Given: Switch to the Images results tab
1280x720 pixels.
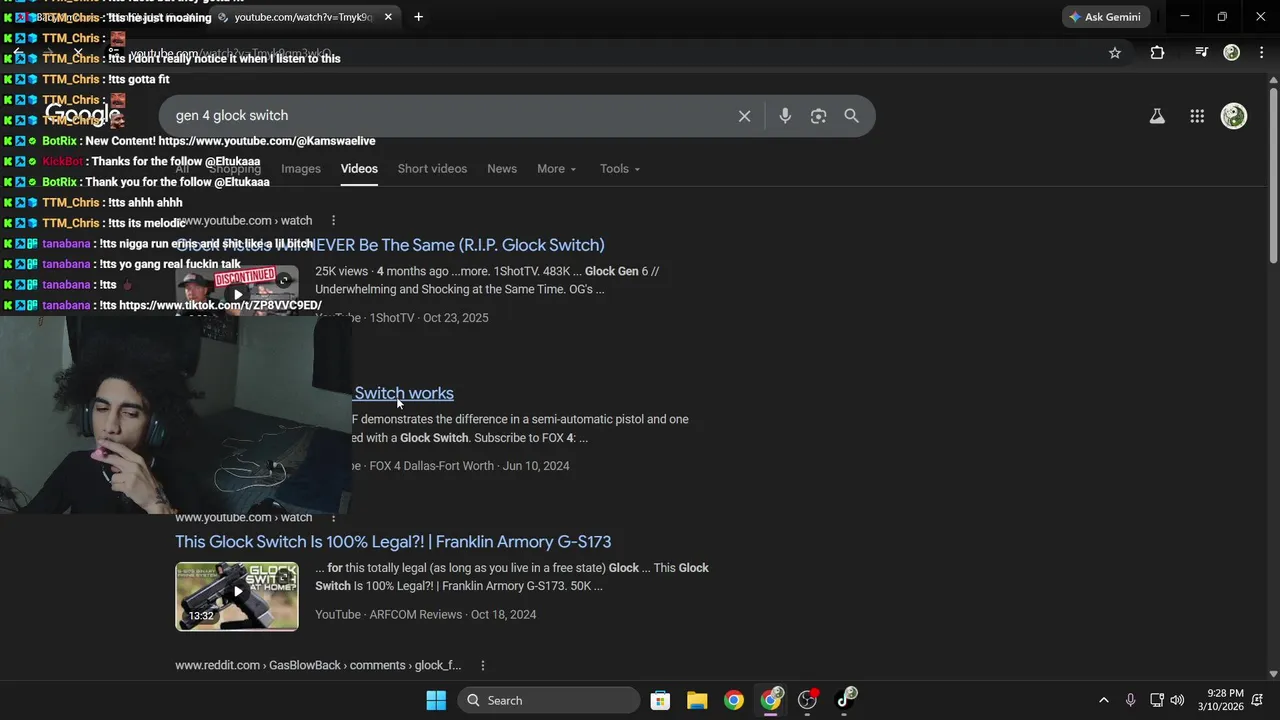Looking at the screenshot, I should tap(301, 169).
